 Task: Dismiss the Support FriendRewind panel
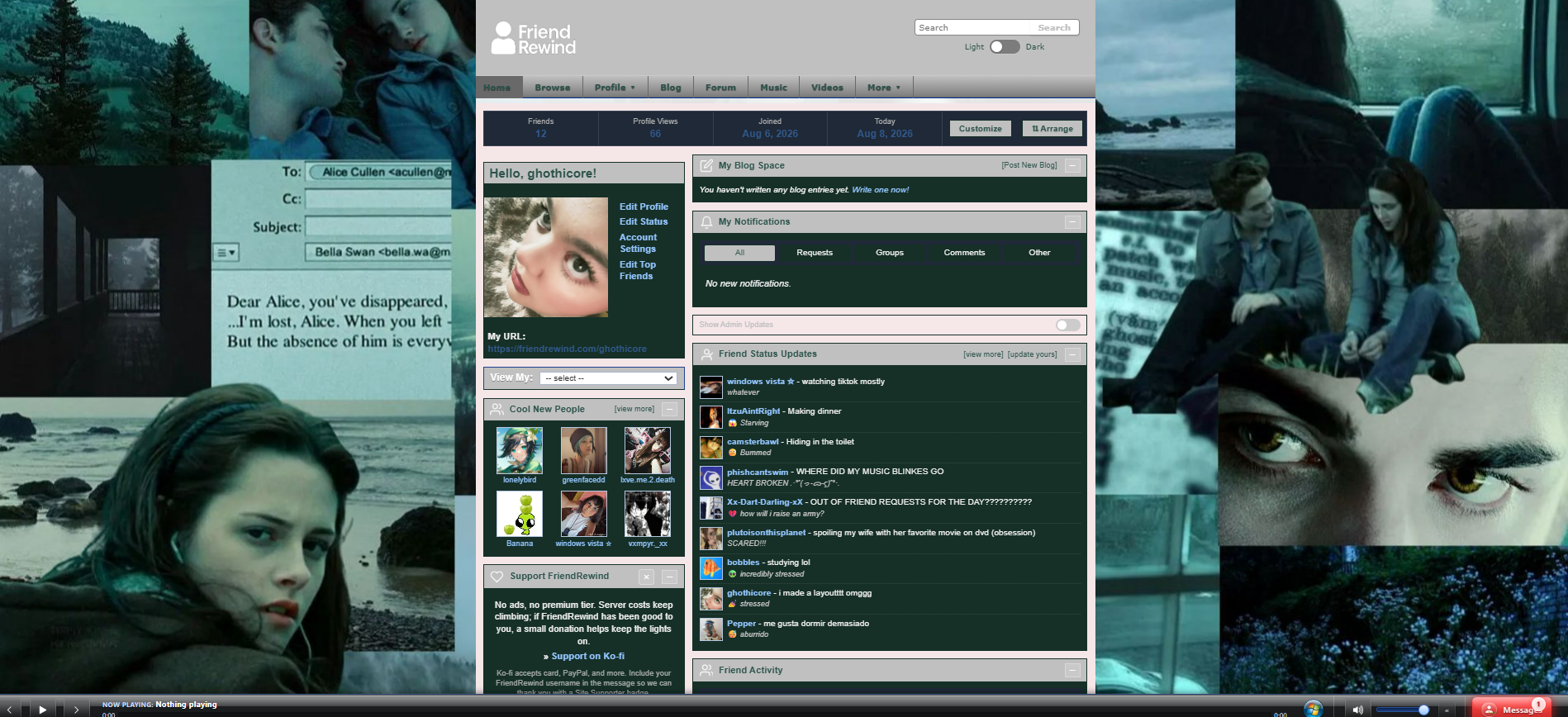click(647, 577)
